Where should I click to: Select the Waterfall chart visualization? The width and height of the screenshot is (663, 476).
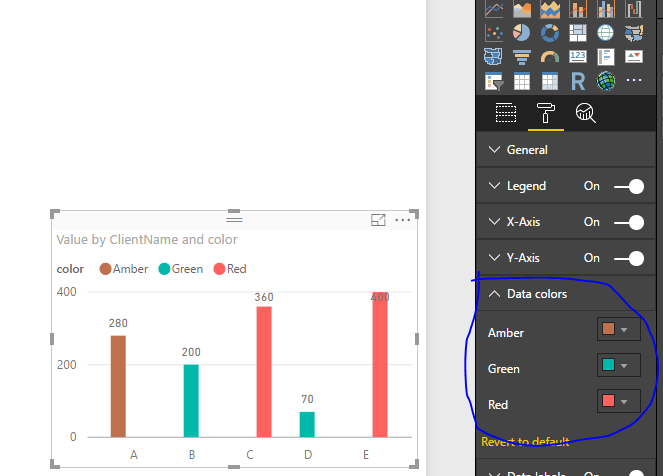pos(634,9)
